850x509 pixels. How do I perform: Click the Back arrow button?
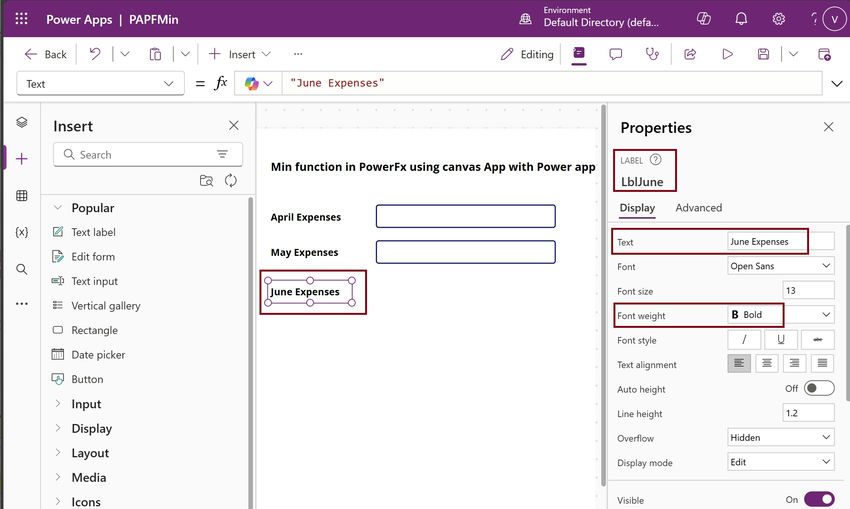45,54
